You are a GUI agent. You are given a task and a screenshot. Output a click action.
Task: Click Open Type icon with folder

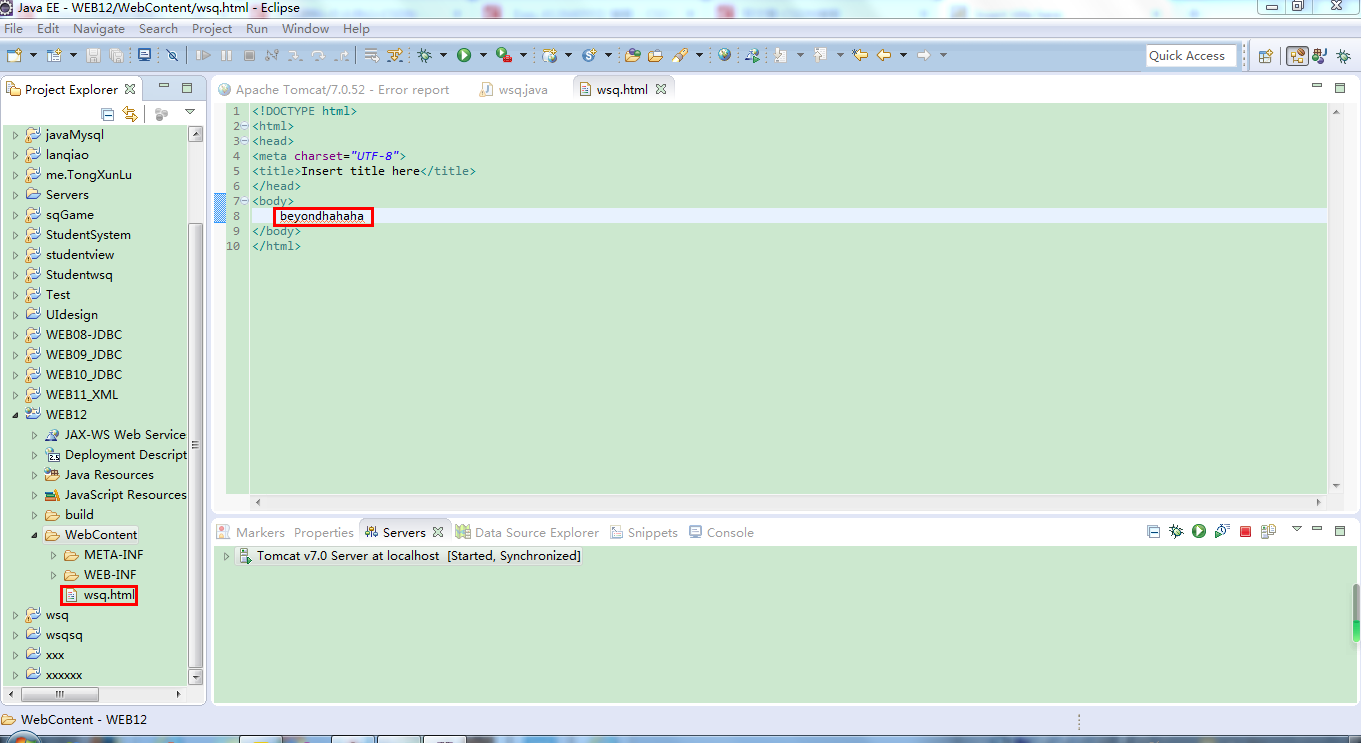tap(632, 56)
